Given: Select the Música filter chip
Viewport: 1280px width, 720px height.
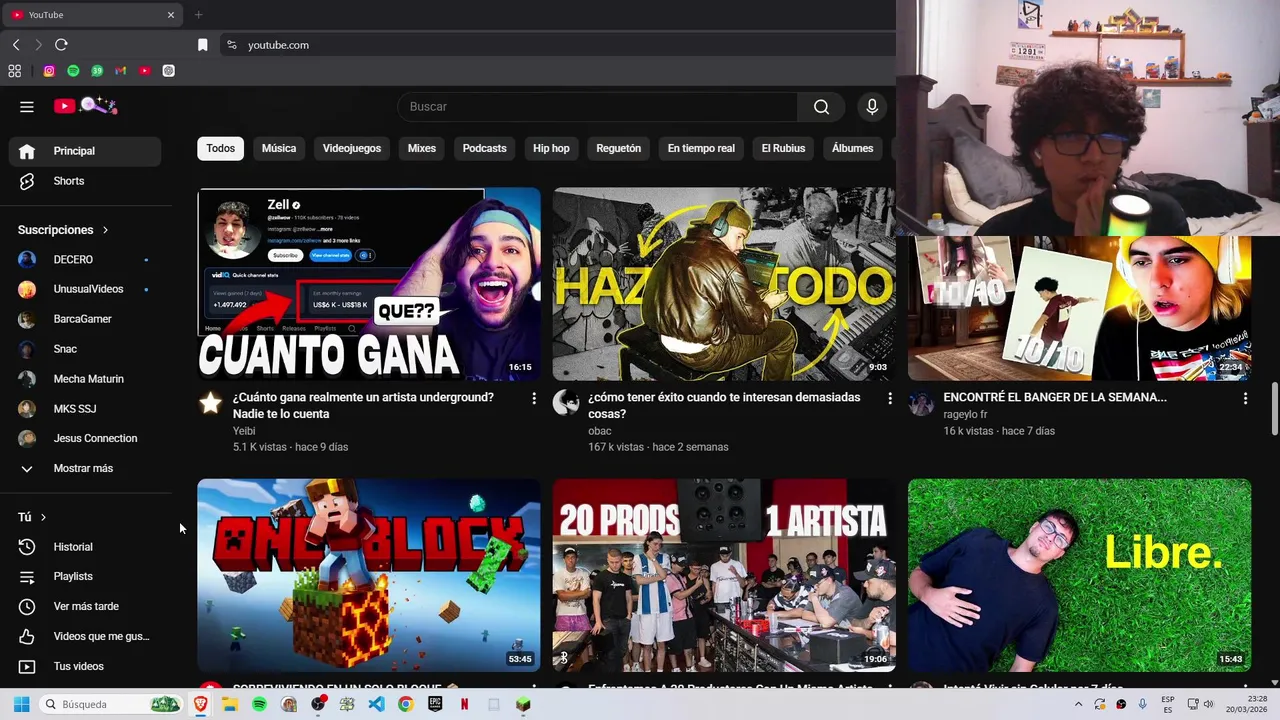Looking at the screenshot, I should (x=279, y=148).
